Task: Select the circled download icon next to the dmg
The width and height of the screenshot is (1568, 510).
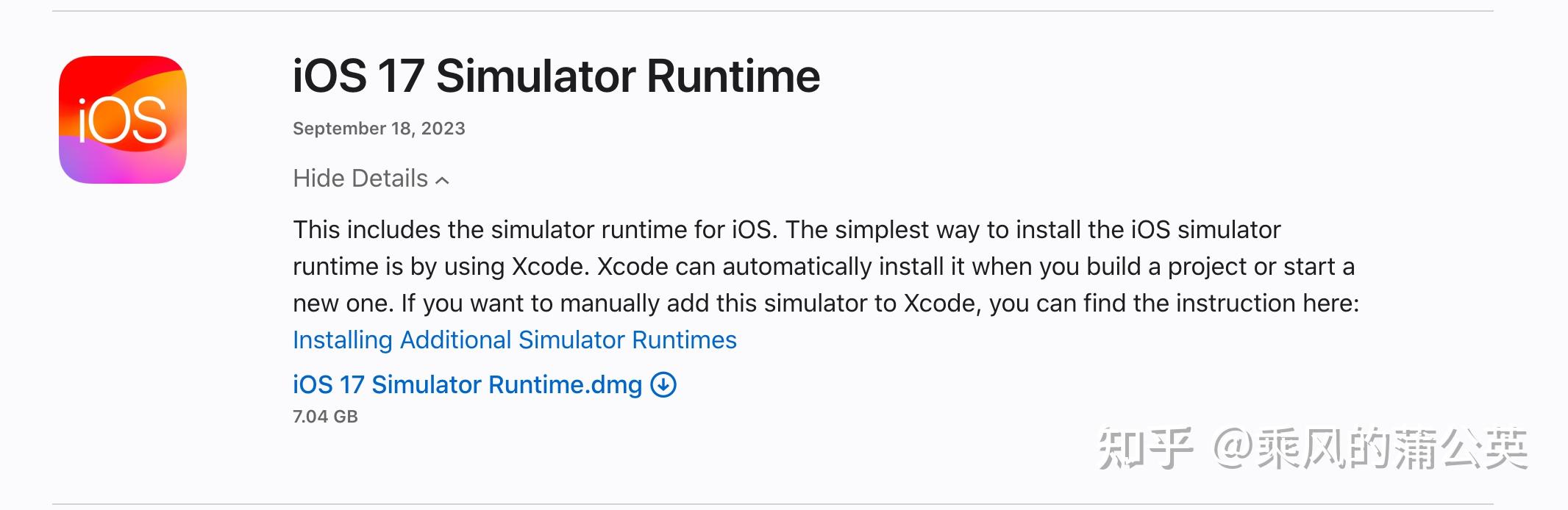Action: 664,385
